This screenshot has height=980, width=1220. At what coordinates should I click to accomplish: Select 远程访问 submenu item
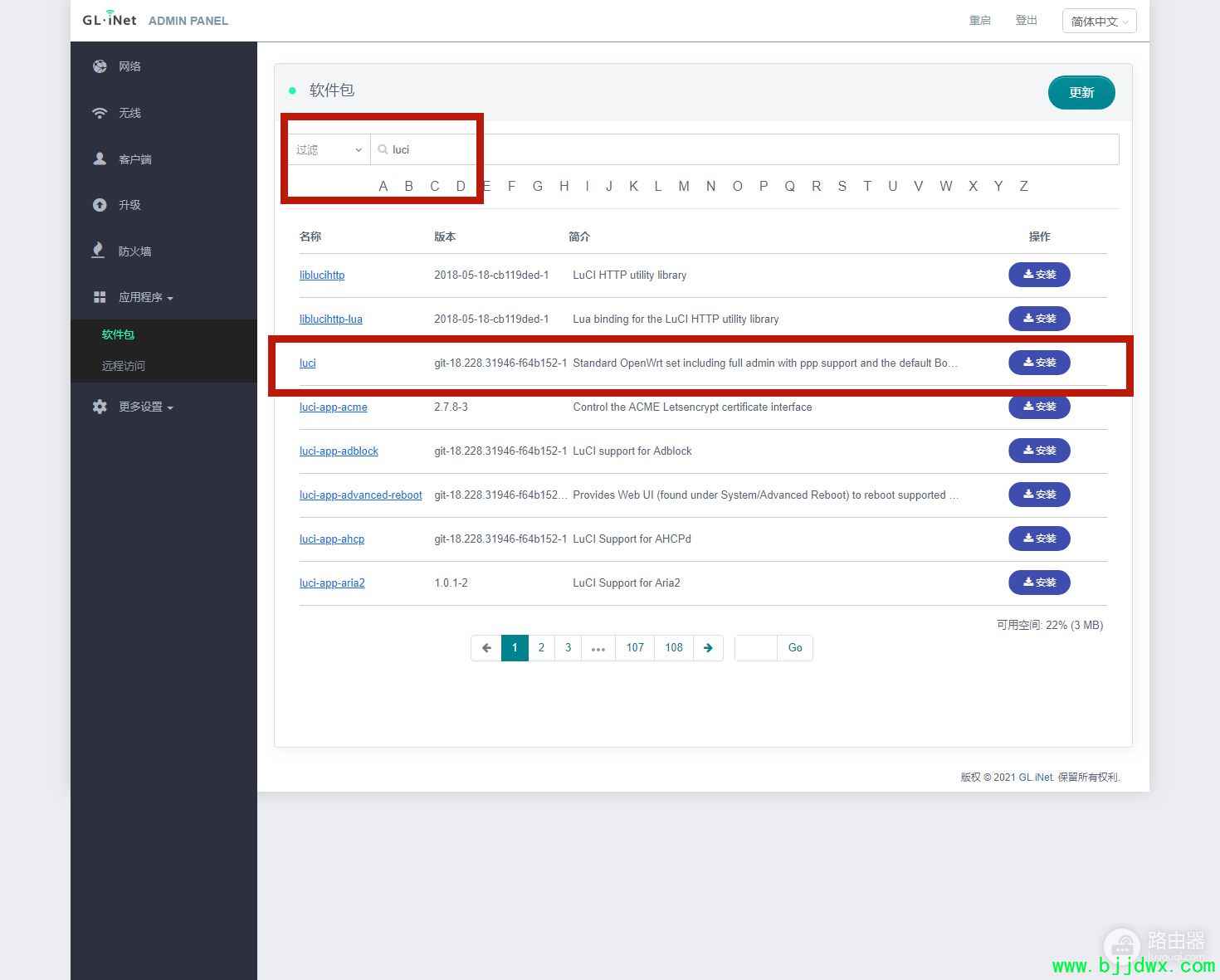point(123,366)
